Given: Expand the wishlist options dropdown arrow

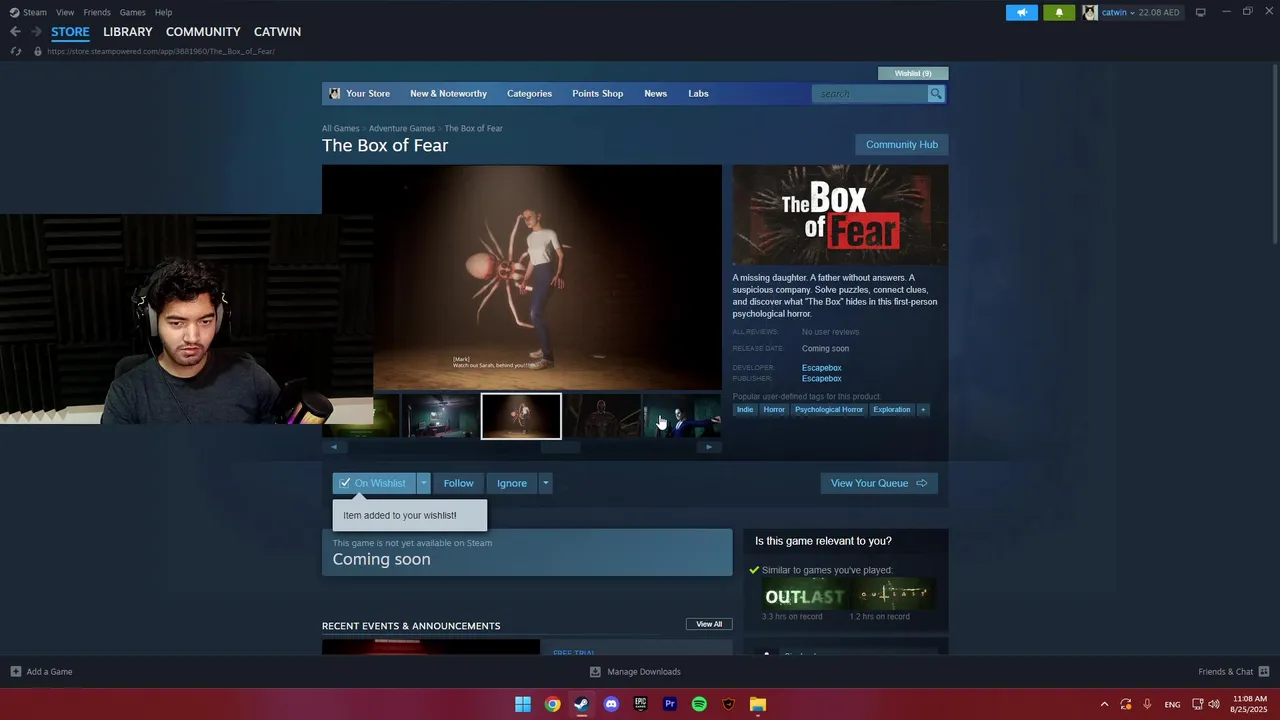Looking at the screenshot, I should point(423,483).
